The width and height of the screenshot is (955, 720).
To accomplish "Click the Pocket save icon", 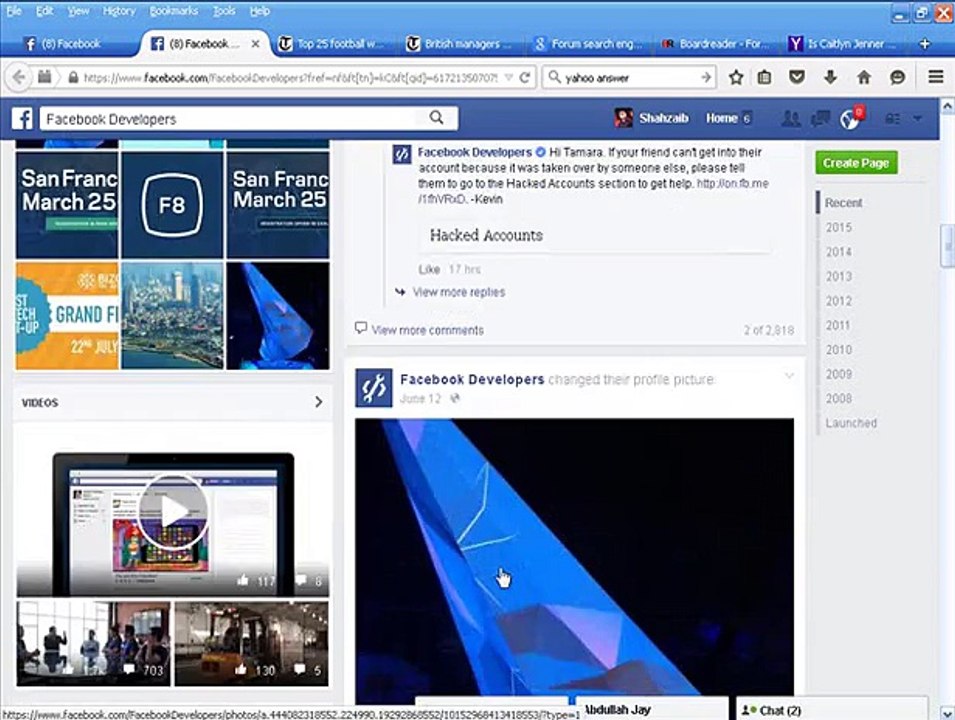I will coord(797,77).
